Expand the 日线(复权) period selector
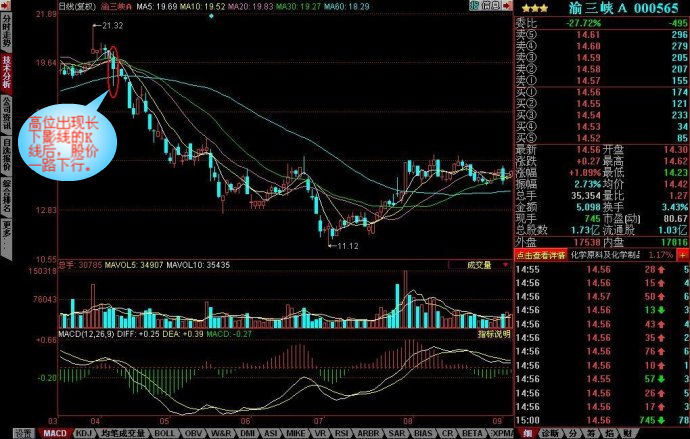Screen dimensions: 690x439 [x=73, y=6]
